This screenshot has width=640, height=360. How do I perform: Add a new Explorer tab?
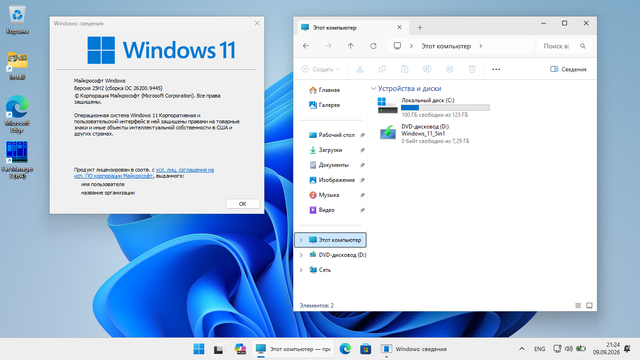click(420, 28)
